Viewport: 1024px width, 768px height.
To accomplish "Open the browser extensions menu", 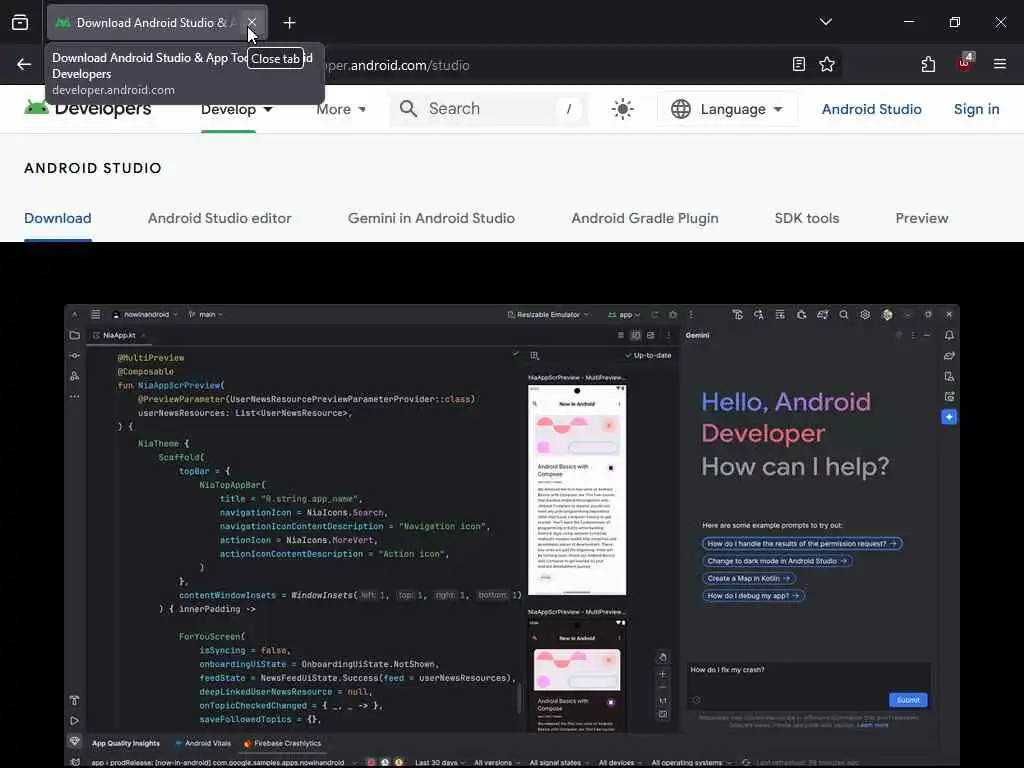I will tap(928, 64).
